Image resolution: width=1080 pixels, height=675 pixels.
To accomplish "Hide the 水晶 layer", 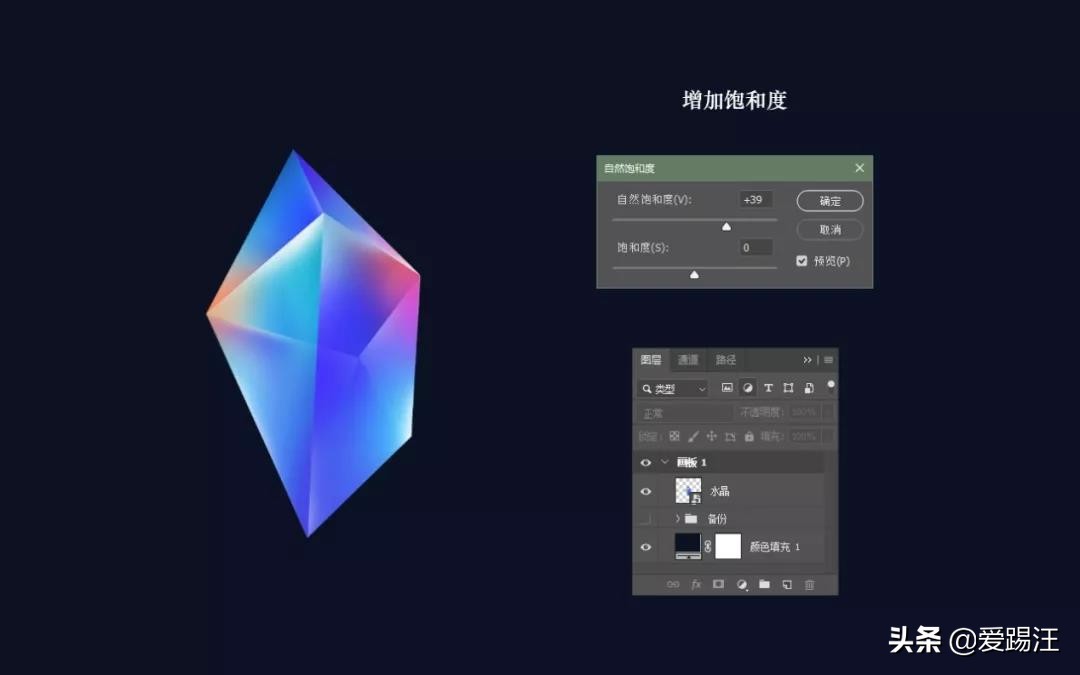I will tap(645, 490).
